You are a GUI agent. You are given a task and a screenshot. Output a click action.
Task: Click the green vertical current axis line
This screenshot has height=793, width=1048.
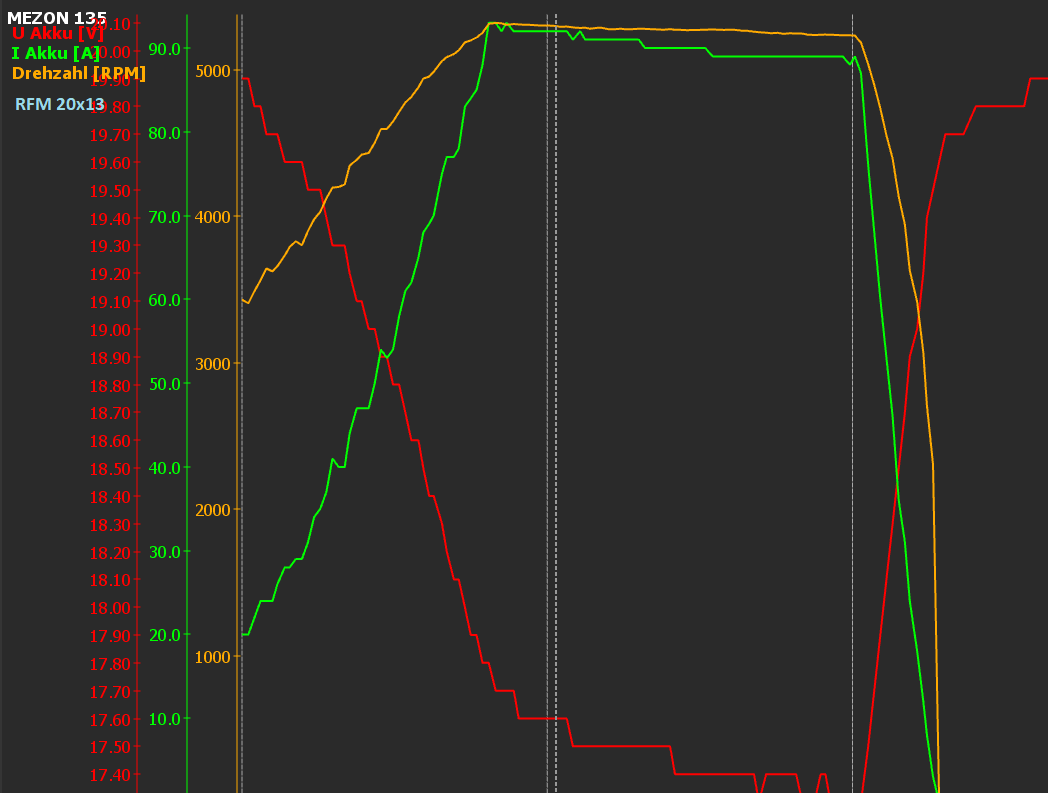(x=187, y=400)
